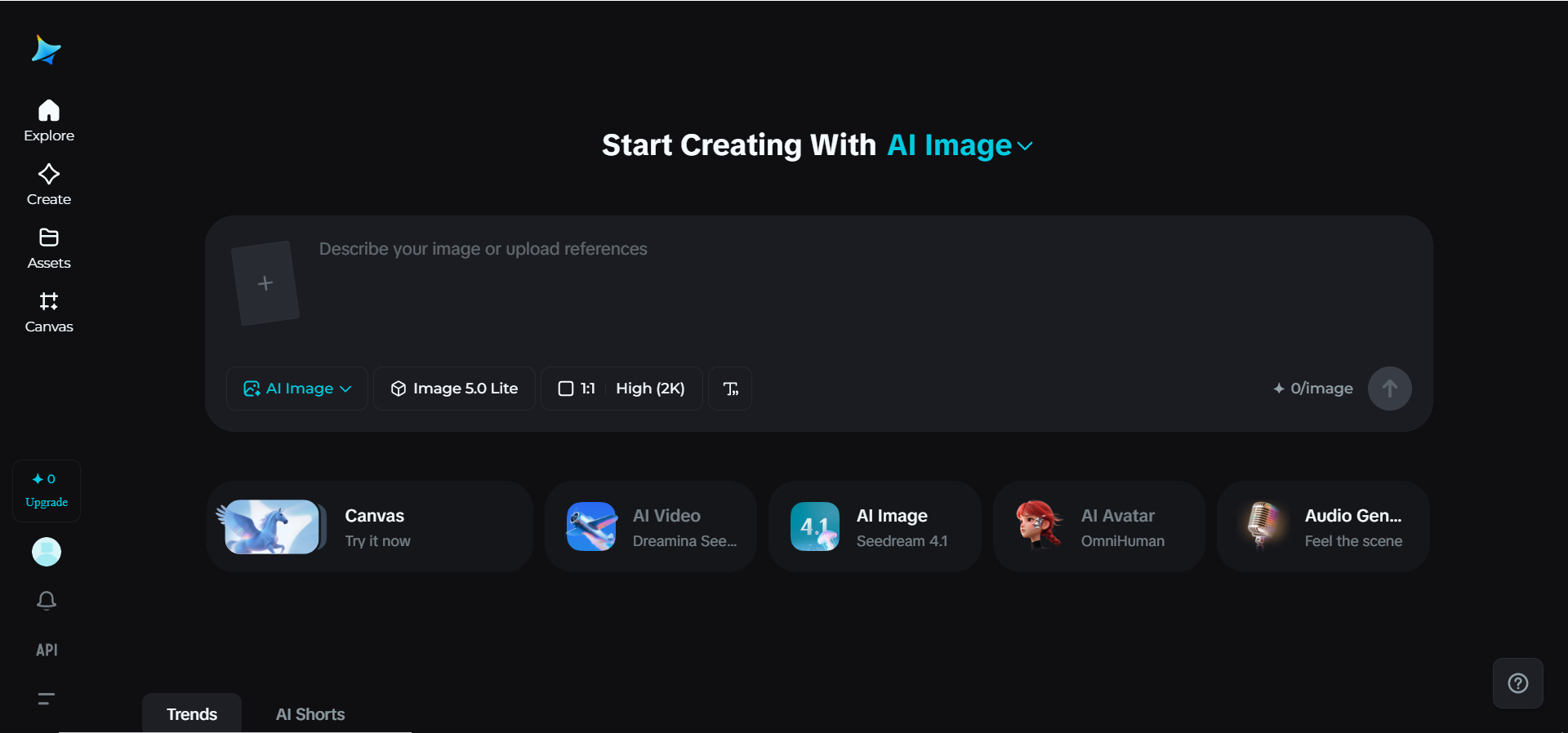1568x733 pixels.
Task: Select the Audio Gen Feel the scene card
Action: coord(1323,526)
